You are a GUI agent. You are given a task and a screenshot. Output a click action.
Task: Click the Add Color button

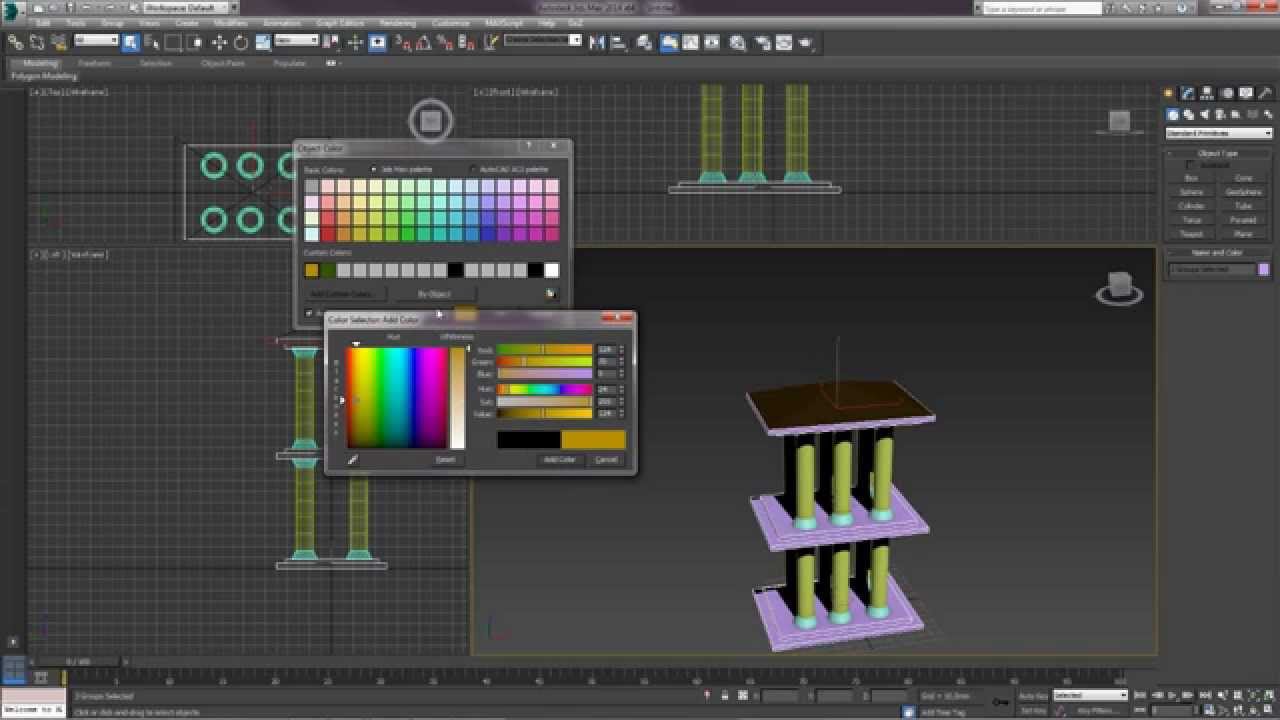pyautogui.click(x=559, y=459)
